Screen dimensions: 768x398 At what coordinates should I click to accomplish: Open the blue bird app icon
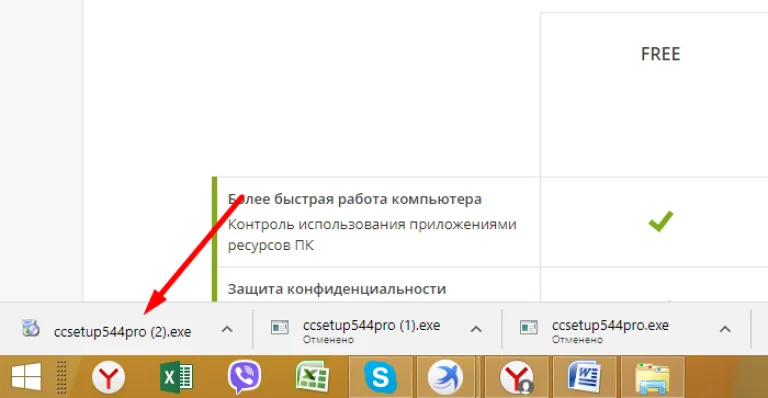click(x=445, y=377)
